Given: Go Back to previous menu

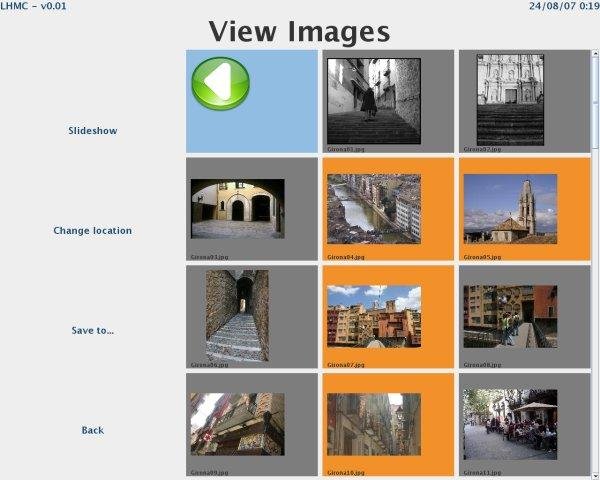Looking at the screenshot, I should pos(93,430).
